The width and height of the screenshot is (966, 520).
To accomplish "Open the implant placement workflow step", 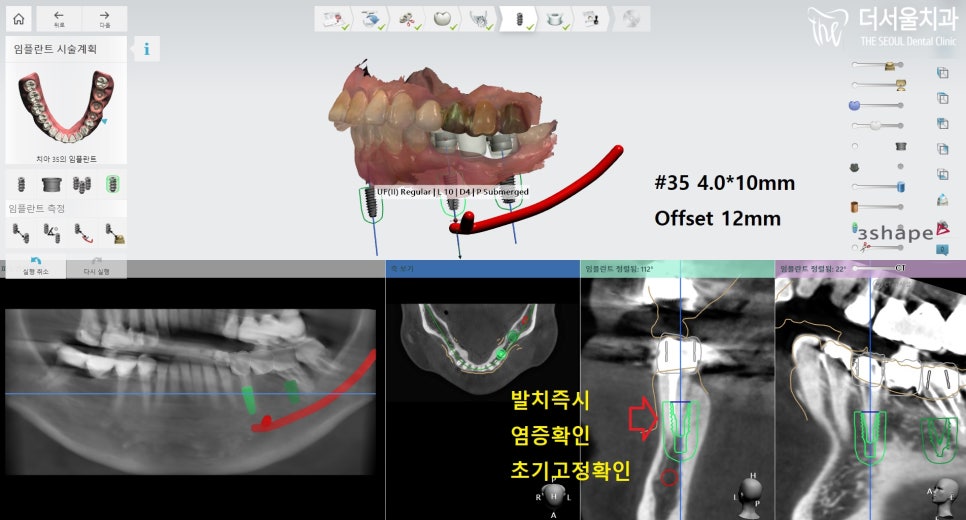I will pyautogui.click(x=517, y=18).
